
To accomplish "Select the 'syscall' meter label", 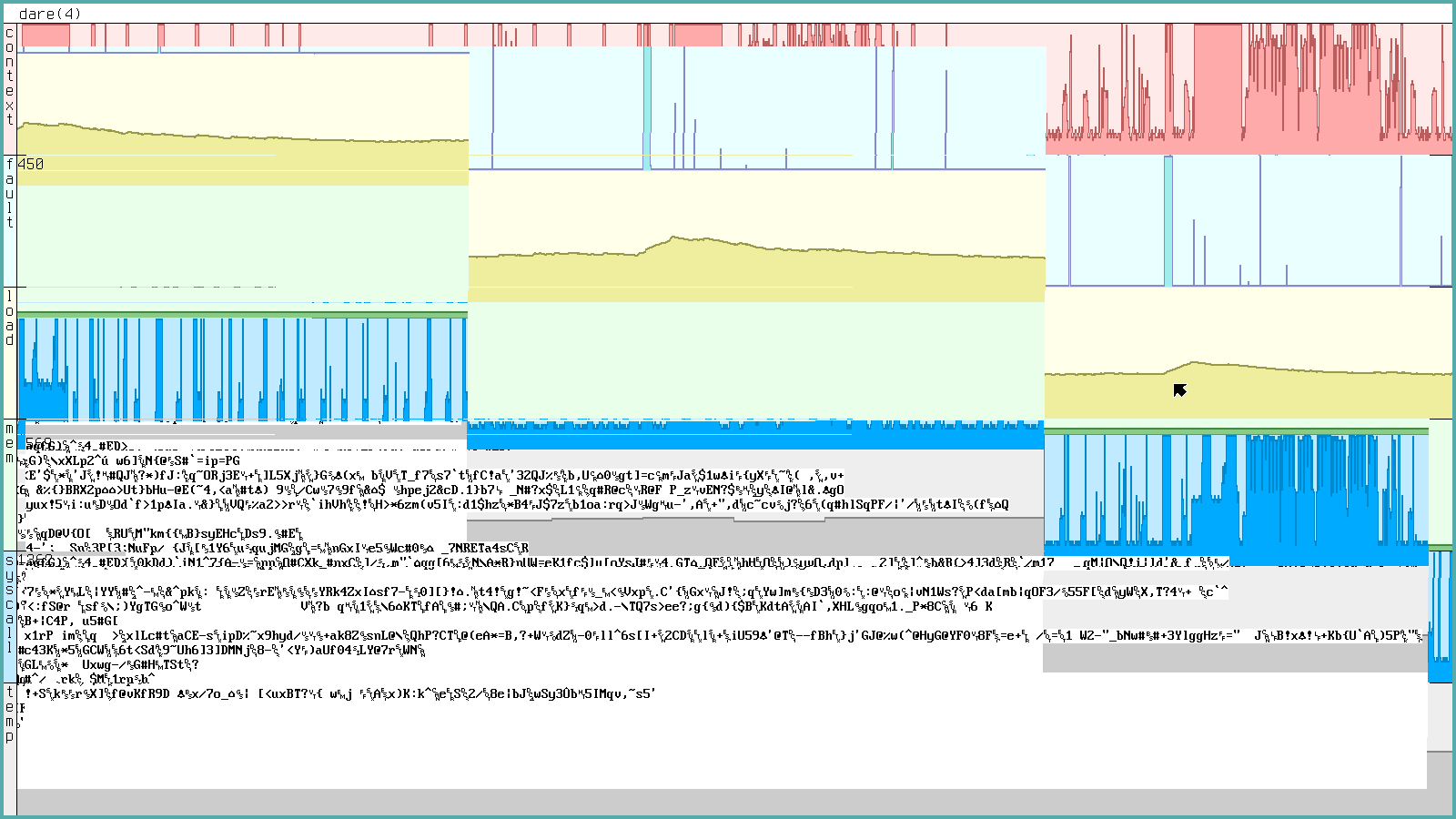I will [x=9, y=604].
